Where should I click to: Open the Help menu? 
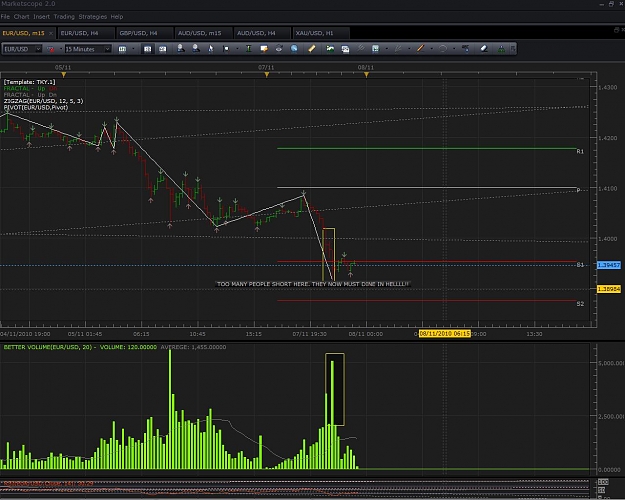pyautogui.click(x=117, y=17)
